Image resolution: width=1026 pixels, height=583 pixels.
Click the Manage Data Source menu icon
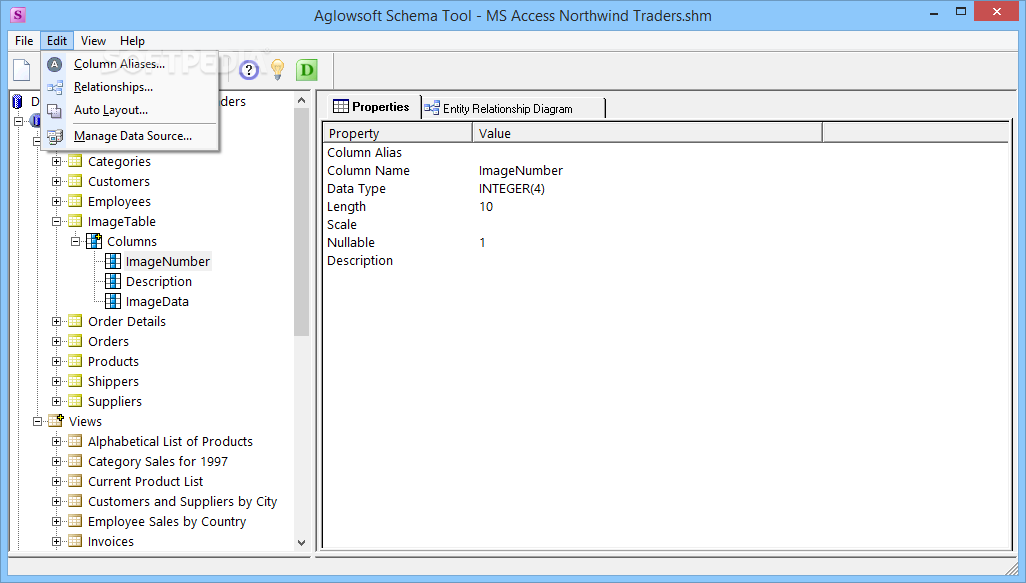point(55,136)
